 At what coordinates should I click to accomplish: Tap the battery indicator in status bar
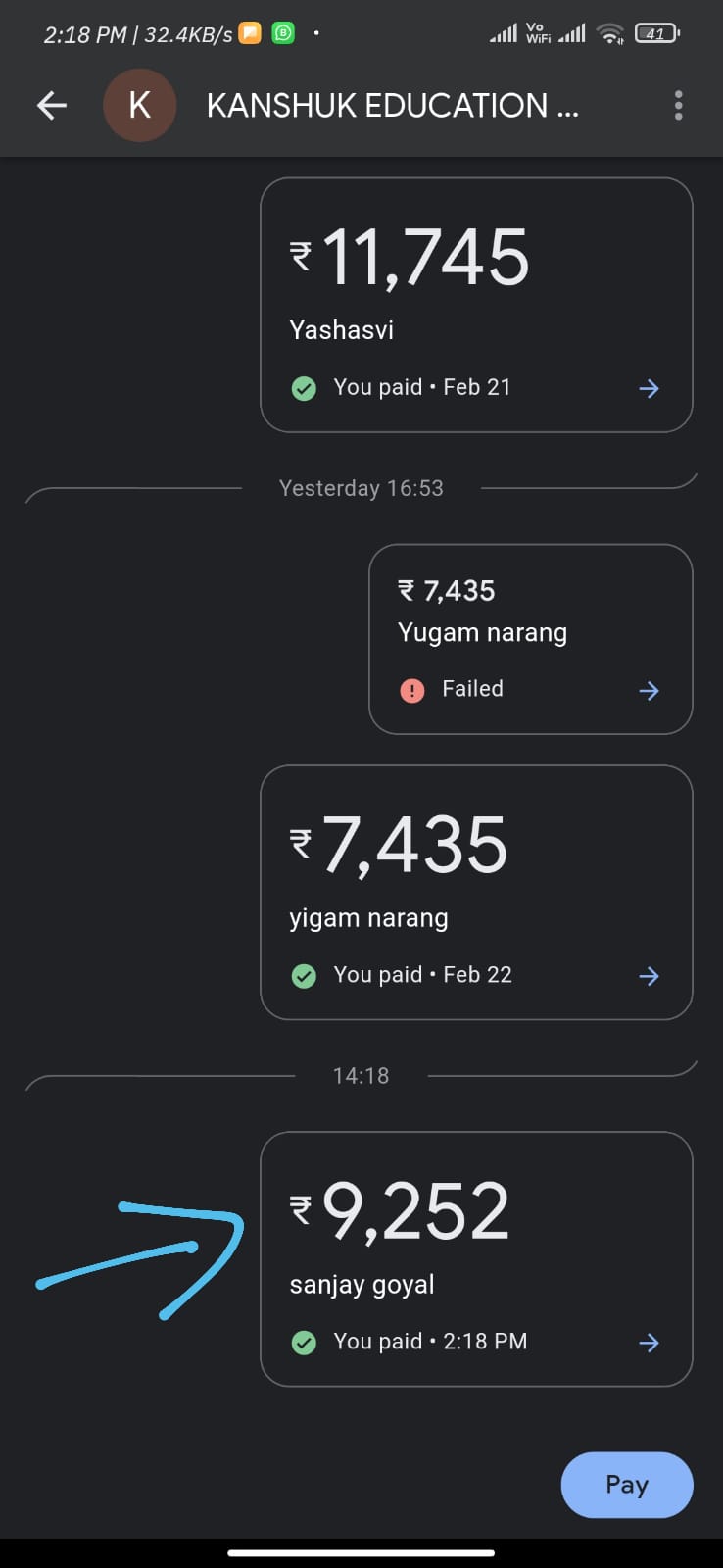[x=656, y=34]
